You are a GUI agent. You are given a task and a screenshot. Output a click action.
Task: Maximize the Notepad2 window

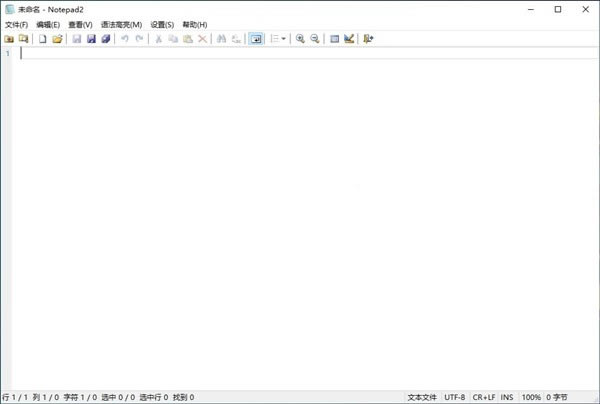click(558, 10)
